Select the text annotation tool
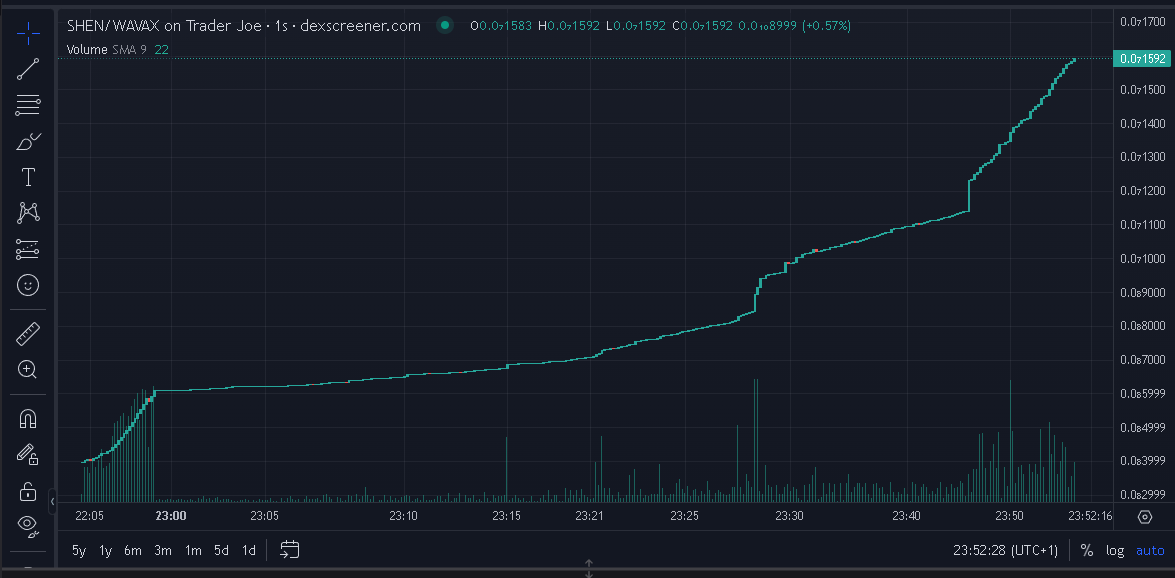Screen dimensions: 1175x578 28,177
